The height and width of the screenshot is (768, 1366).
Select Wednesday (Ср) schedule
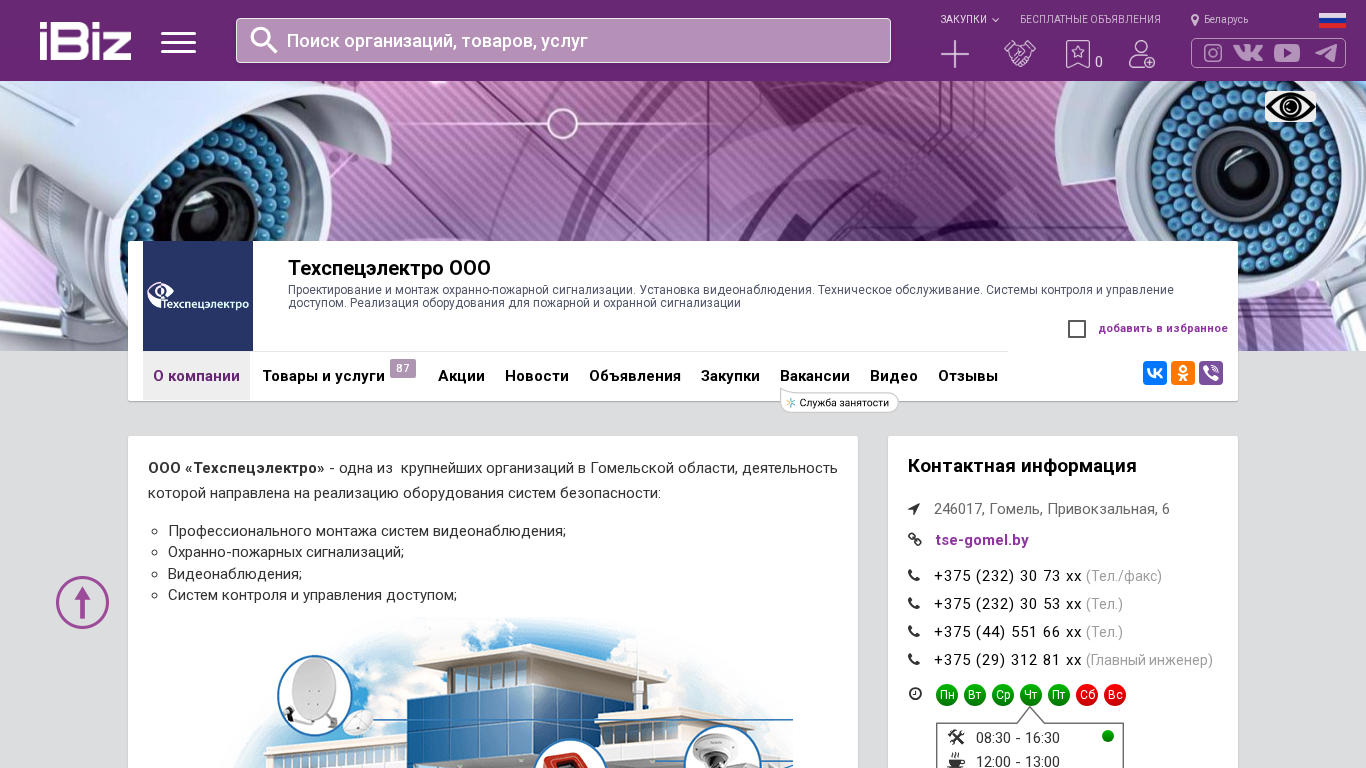(1003, 695)
